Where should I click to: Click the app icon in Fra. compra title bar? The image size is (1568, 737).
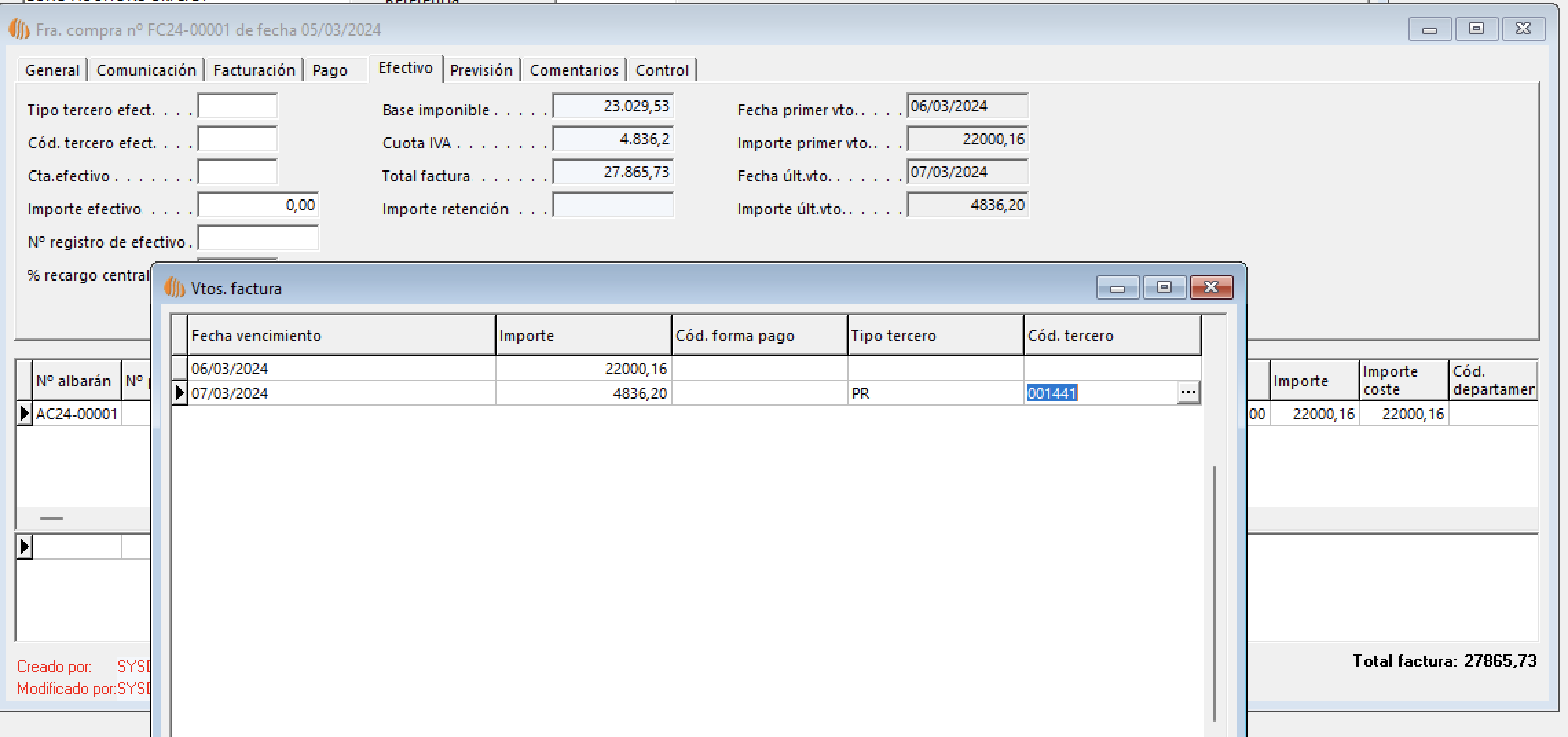point(19,30)
